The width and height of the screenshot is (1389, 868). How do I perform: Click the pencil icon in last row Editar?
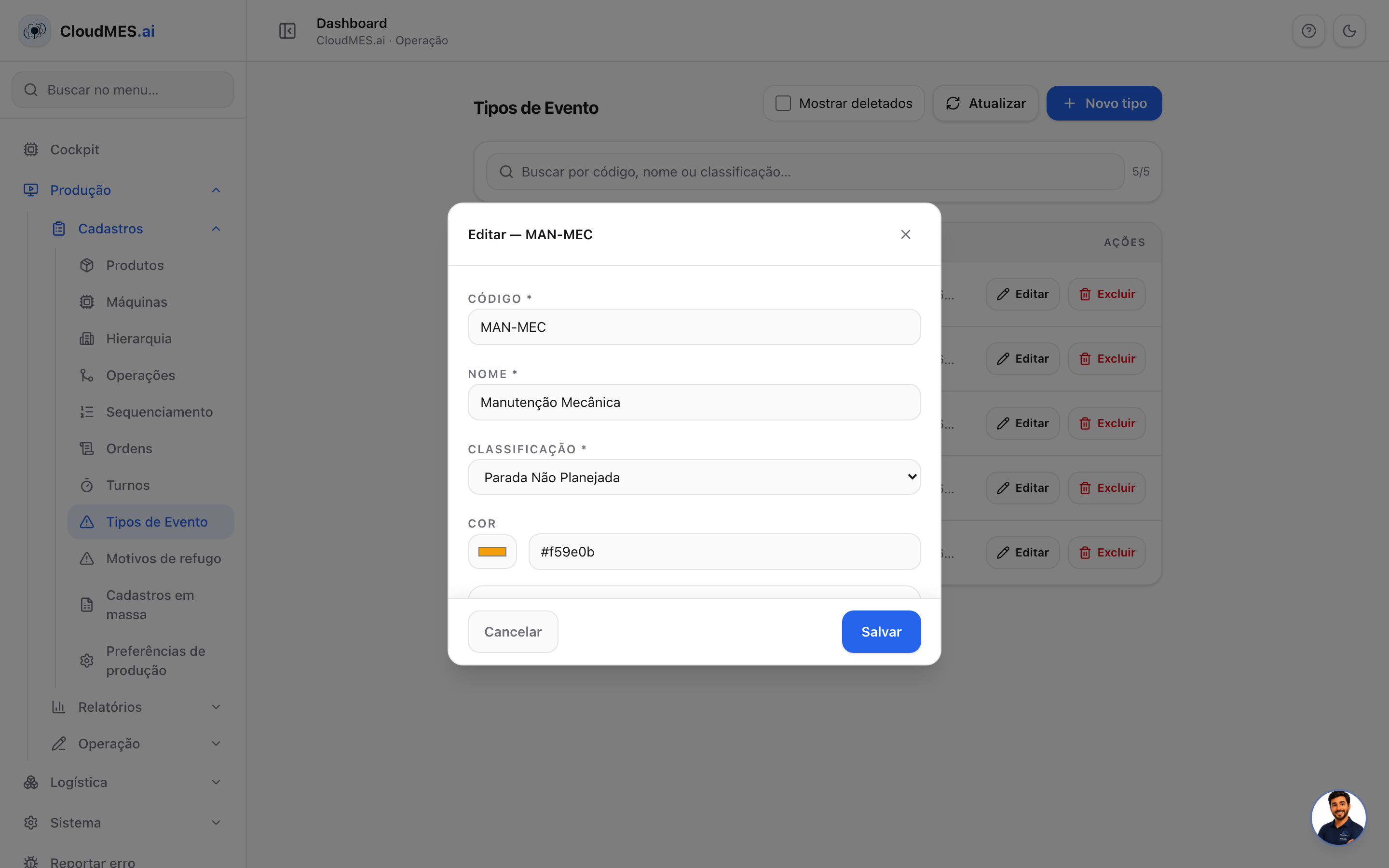click(1003, 553)
